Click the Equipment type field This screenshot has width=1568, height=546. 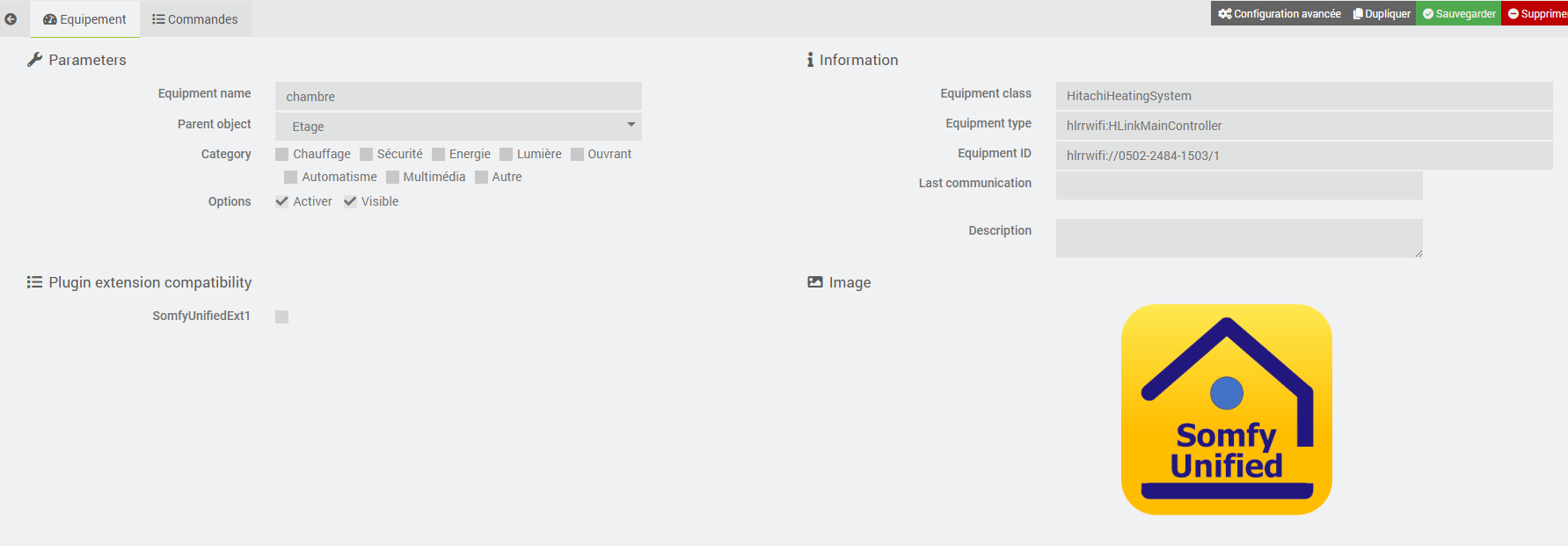coord(1304,126)
